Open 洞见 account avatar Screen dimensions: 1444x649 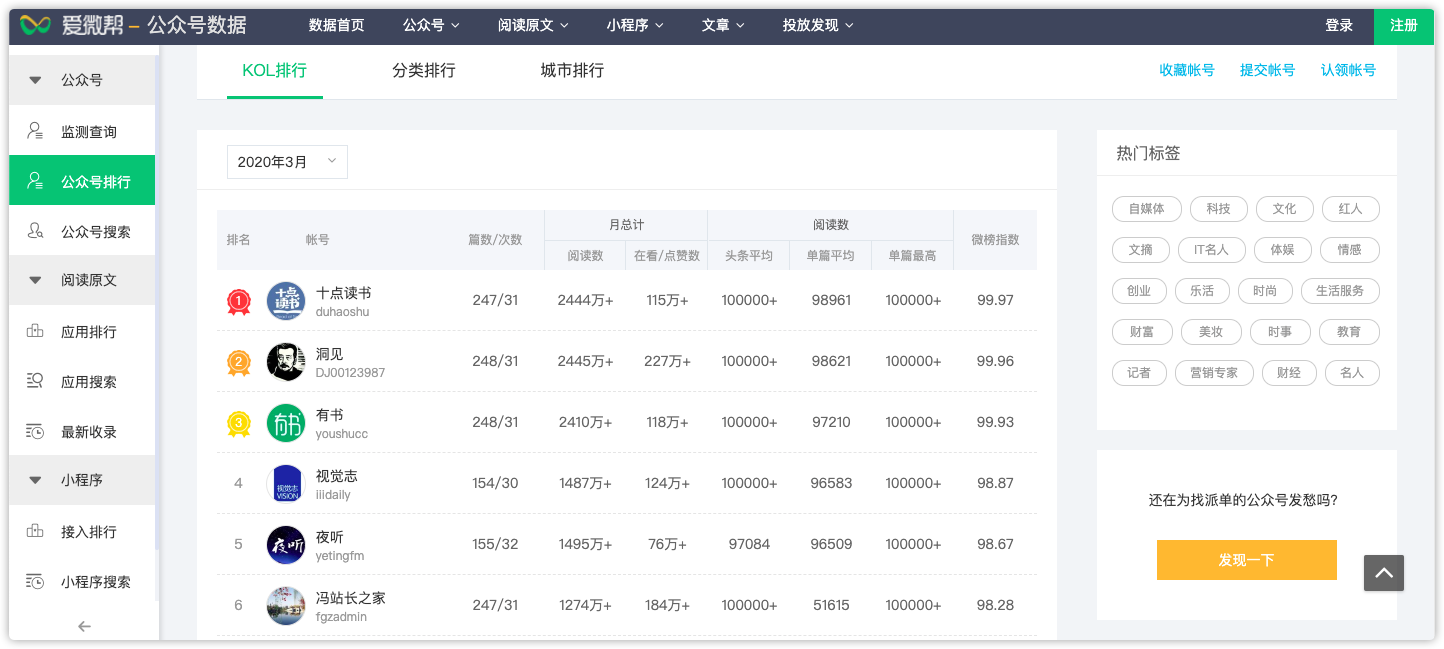coord(286,362)
